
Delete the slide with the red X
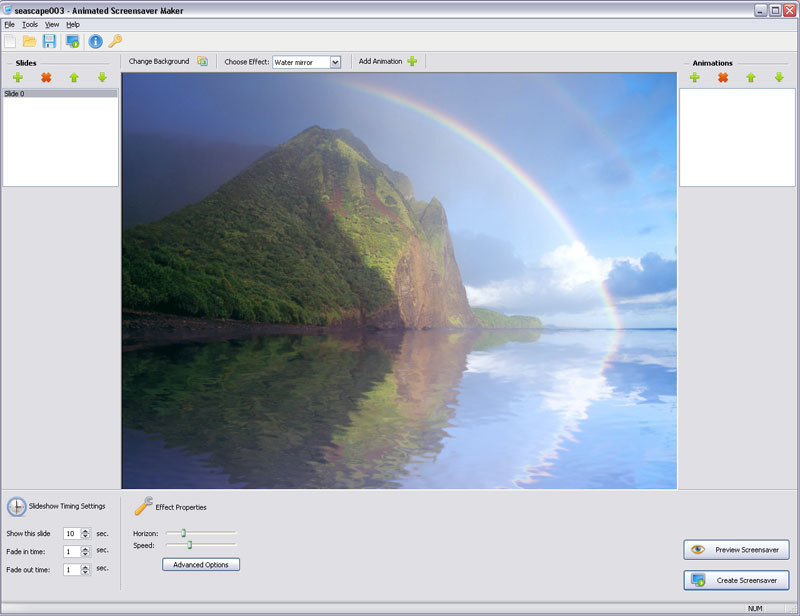46,78
